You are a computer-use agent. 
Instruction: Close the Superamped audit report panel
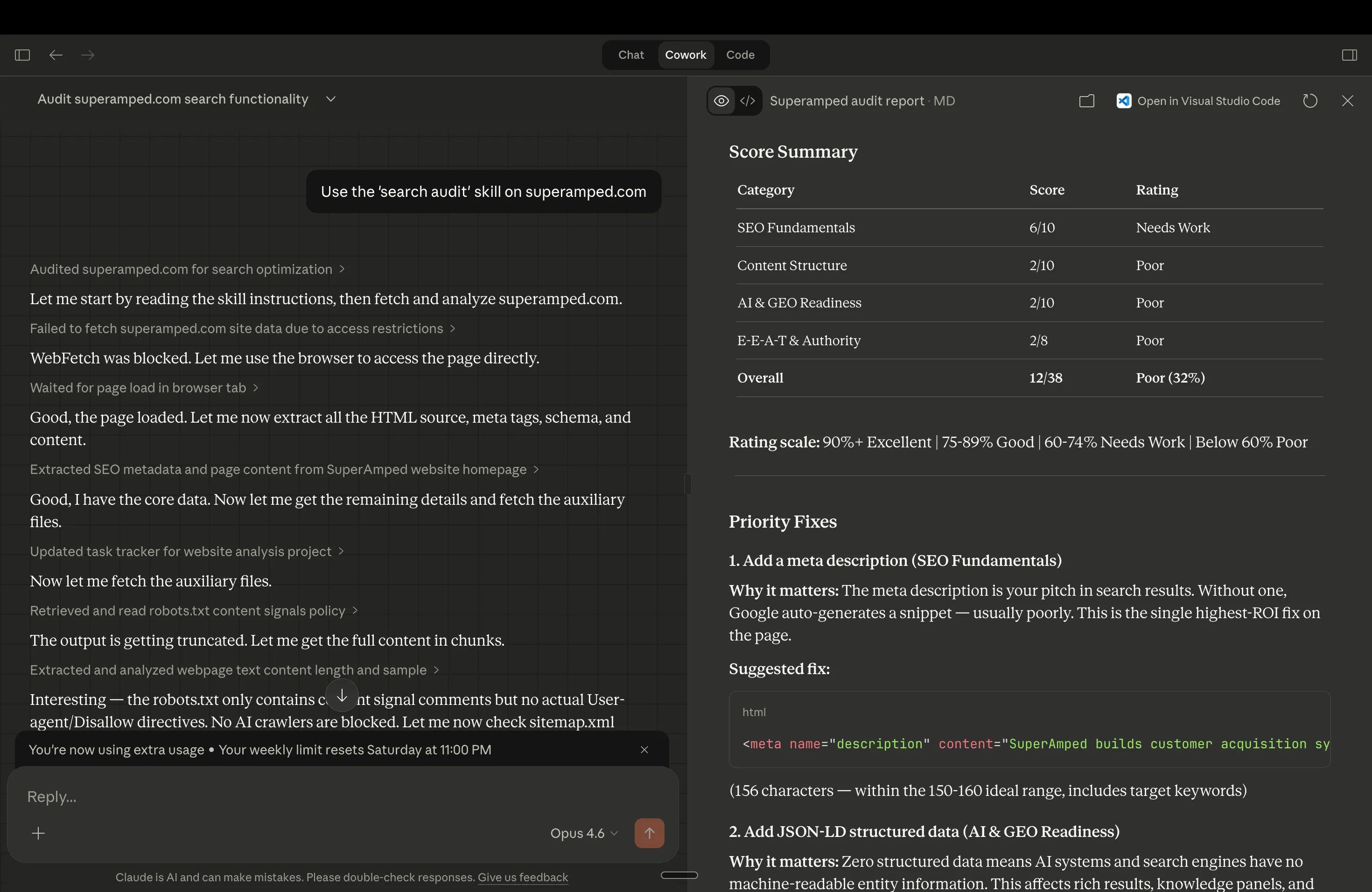coord(1348,100)
